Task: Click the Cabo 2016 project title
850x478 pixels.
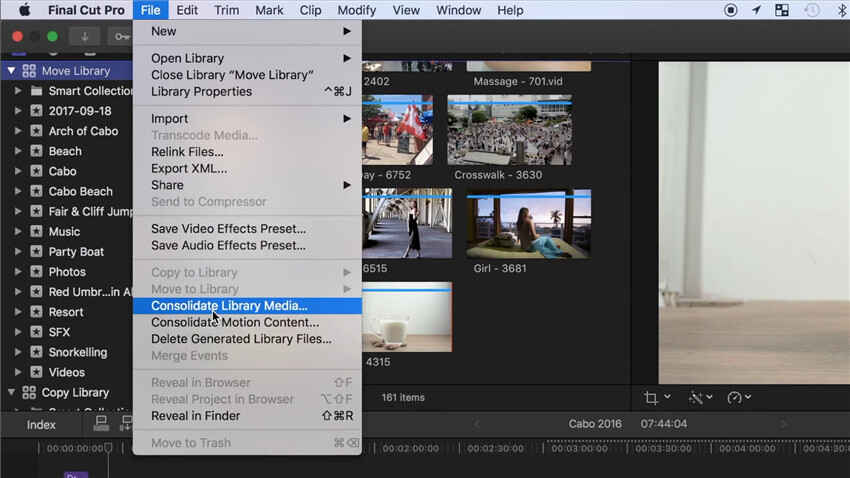Action: 595,424
